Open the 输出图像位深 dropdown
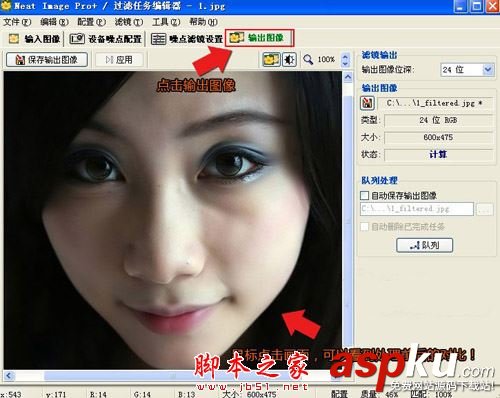Screen dimensions: 500x398 point(488,70)
